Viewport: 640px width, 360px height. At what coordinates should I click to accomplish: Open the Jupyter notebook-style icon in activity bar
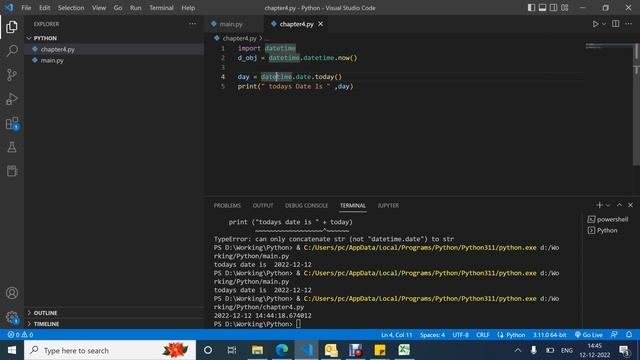click(12, 171)
